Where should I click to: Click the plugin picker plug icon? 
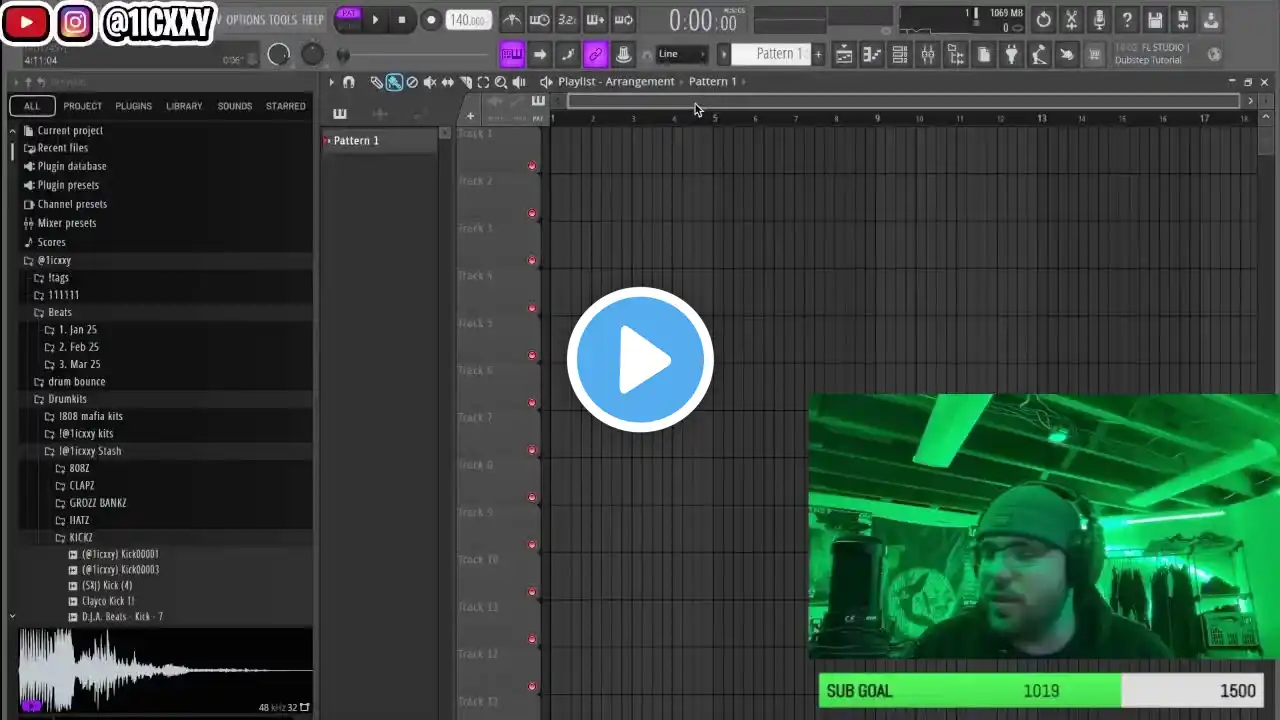tap(1011, 55)
